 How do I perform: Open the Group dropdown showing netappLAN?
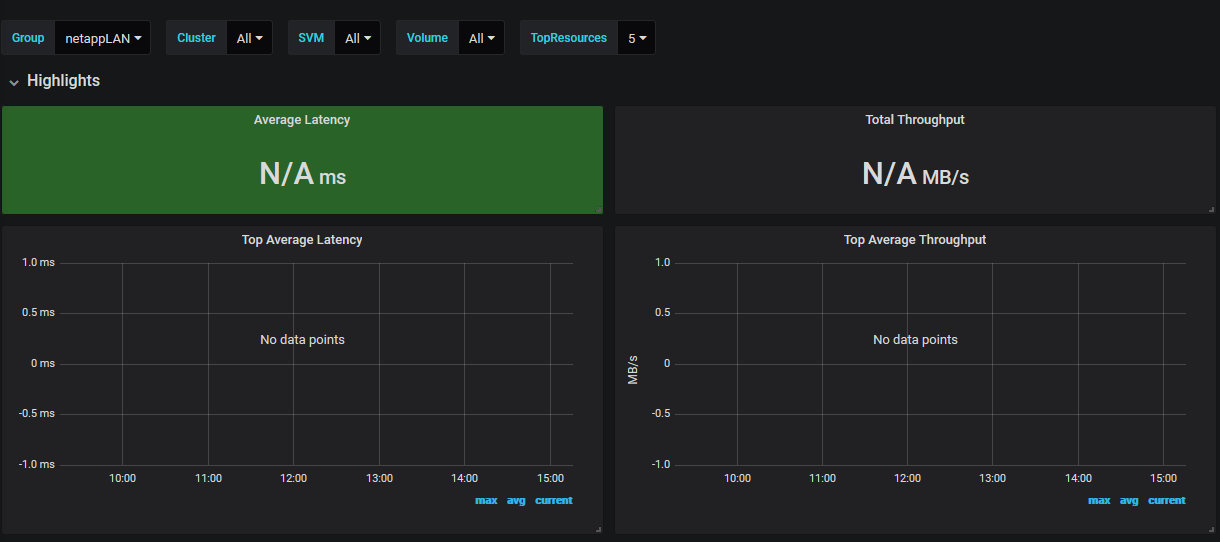pos(102,38)
